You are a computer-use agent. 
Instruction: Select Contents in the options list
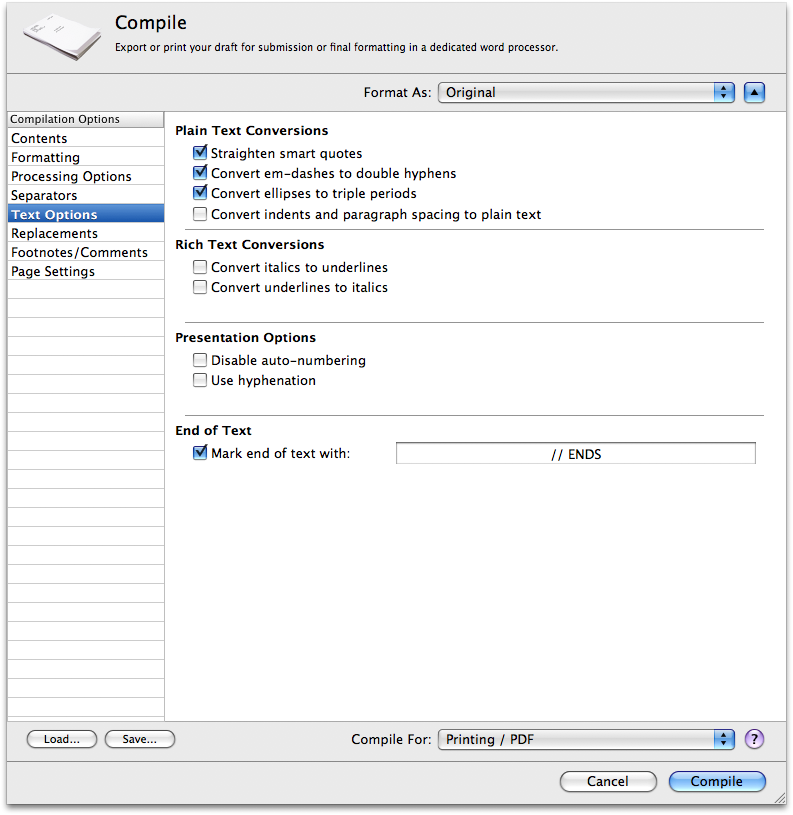40,139
